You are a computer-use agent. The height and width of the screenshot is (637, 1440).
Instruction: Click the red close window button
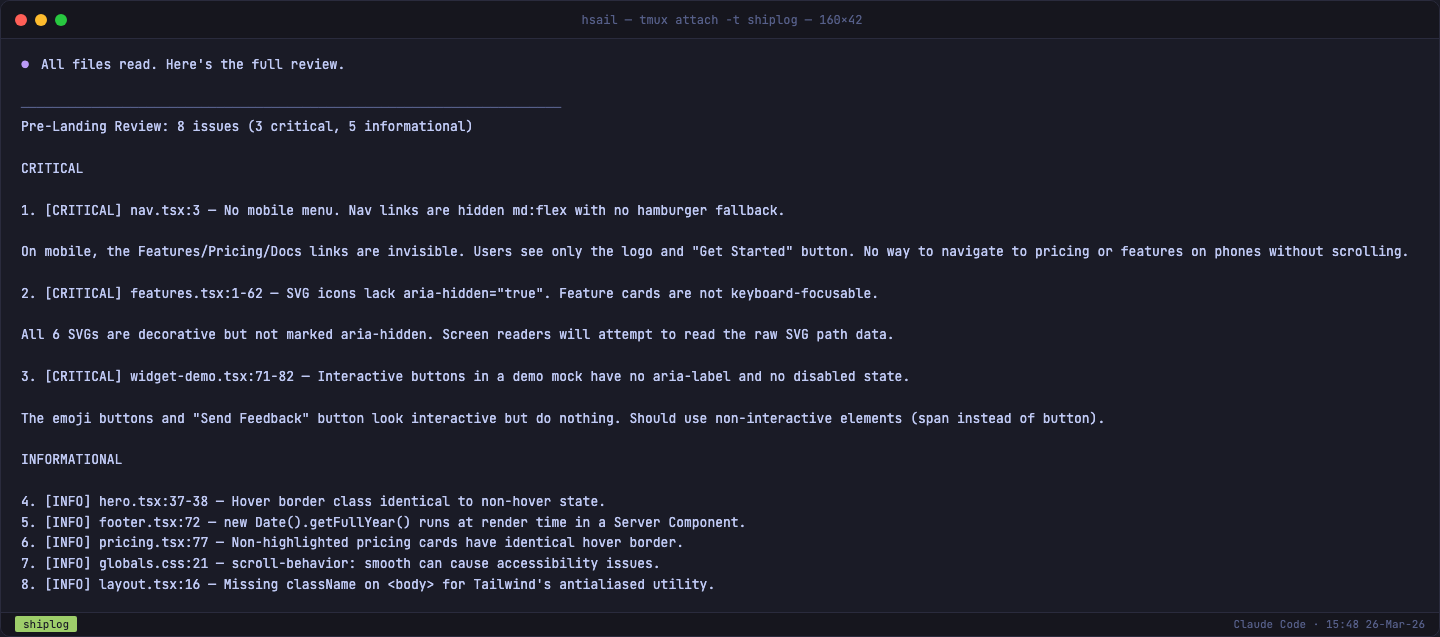(21, 20)
